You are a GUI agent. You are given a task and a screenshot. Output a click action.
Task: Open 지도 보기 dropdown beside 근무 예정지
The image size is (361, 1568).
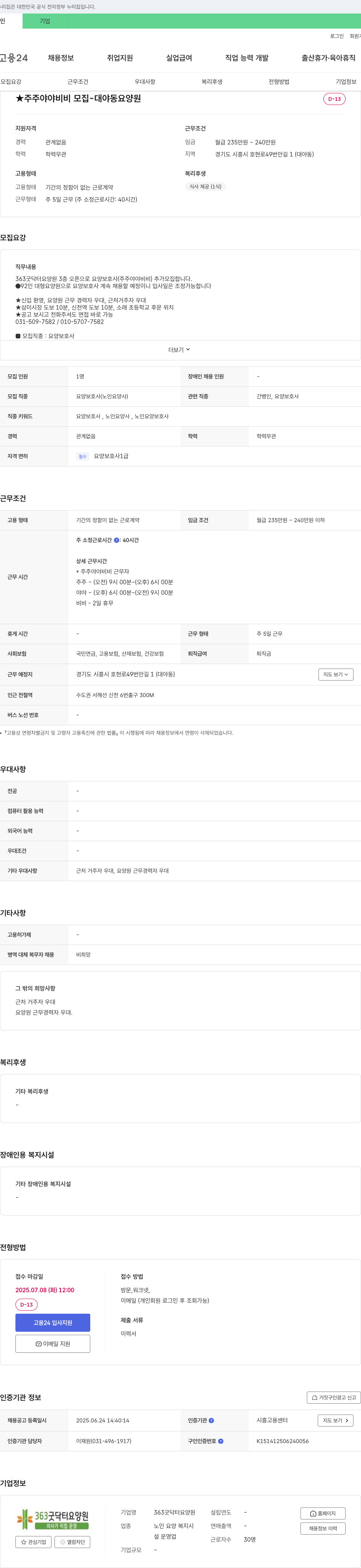(x=335, y=675)
